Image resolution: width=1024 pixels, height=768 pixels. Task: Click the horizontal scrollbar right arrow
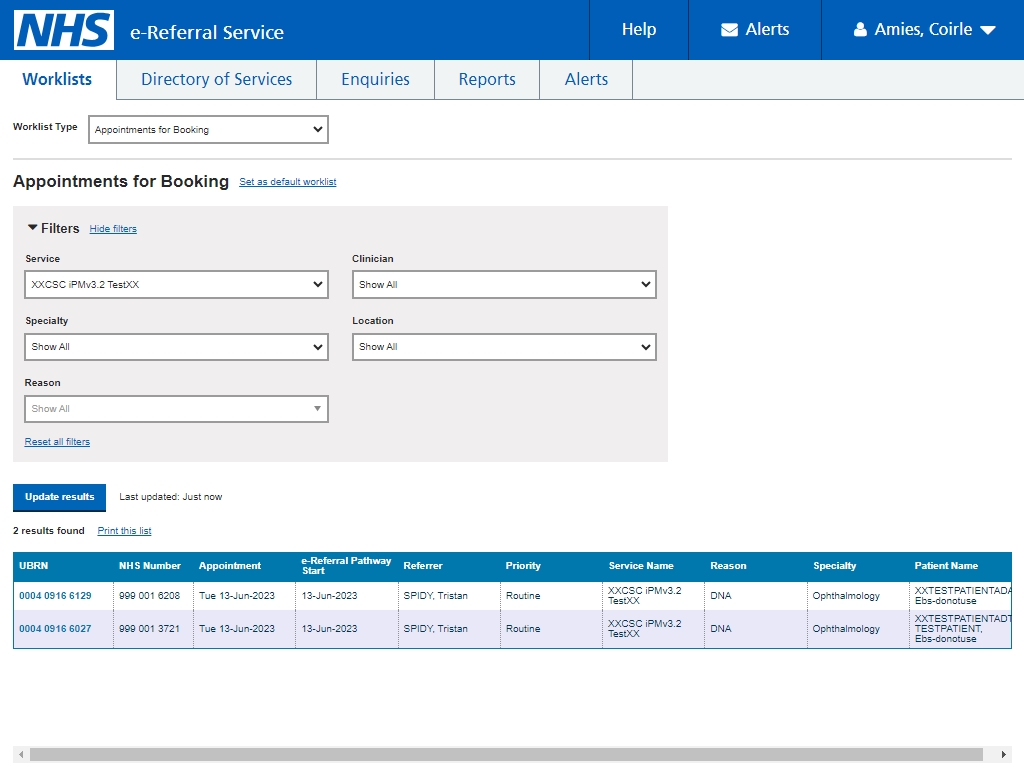(1004, 755)
